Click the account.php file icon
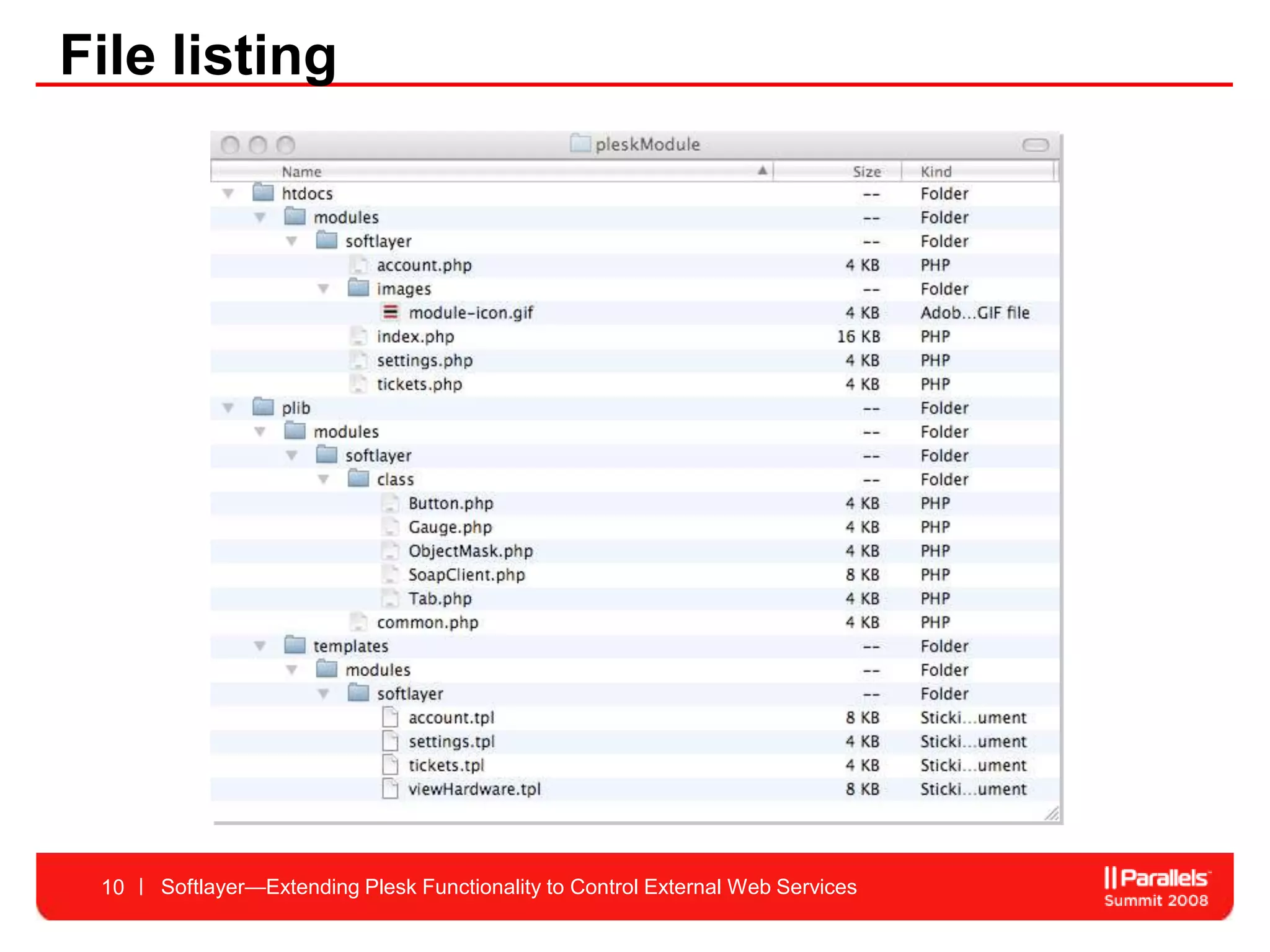Screen dimensions: 1270x952 pyautogui.click(x=358, y=265)
